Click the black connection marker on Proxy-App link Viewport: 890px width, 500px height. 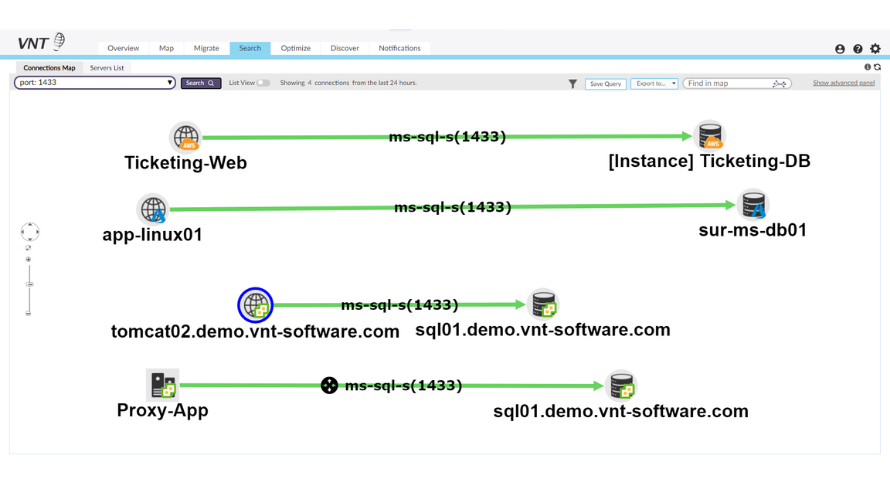(329, 385)
